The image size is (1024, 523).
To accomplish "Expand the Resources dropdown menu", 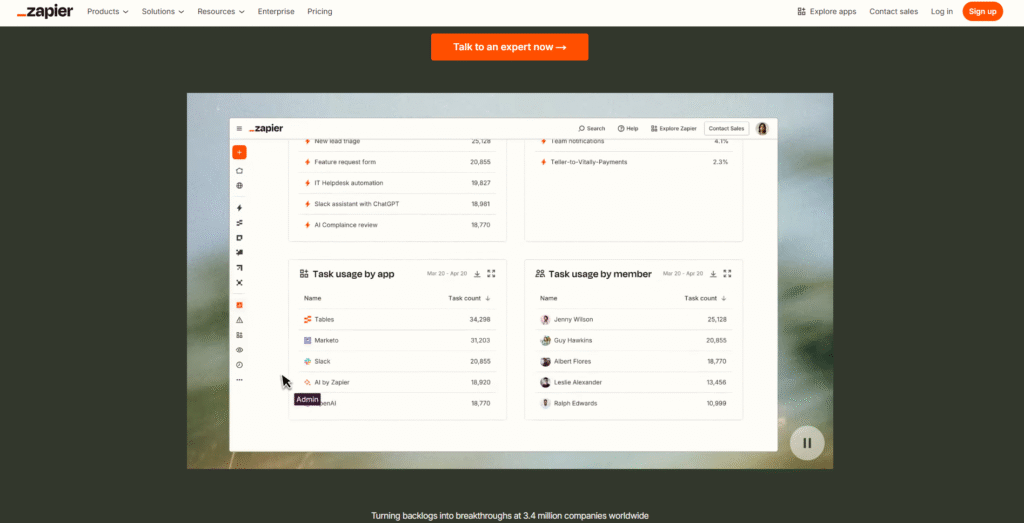I will (x=222, y=12).
